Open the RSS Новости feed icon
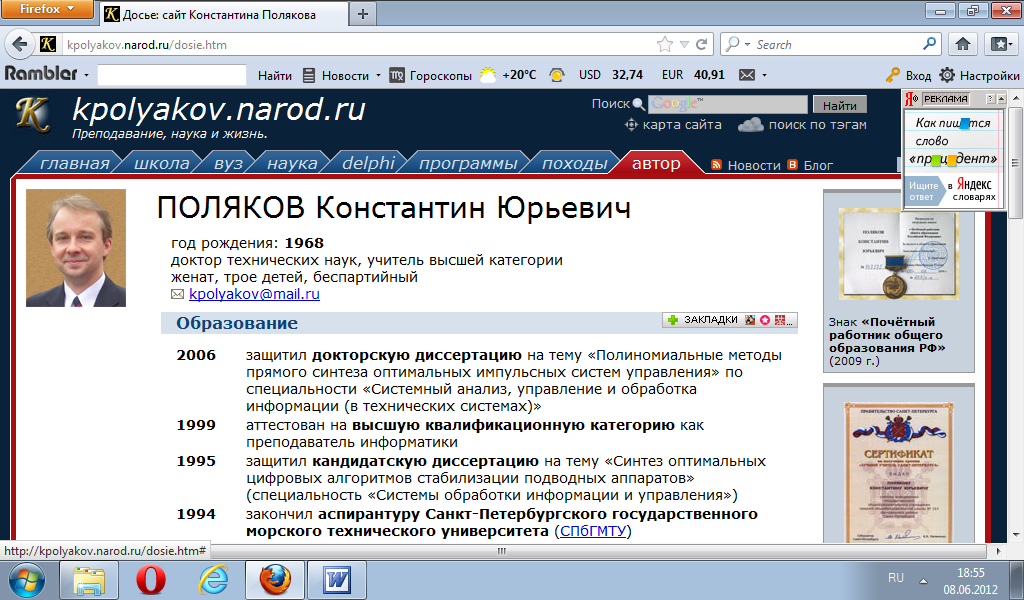The image size is (1024, 600). tap(716, 165)
